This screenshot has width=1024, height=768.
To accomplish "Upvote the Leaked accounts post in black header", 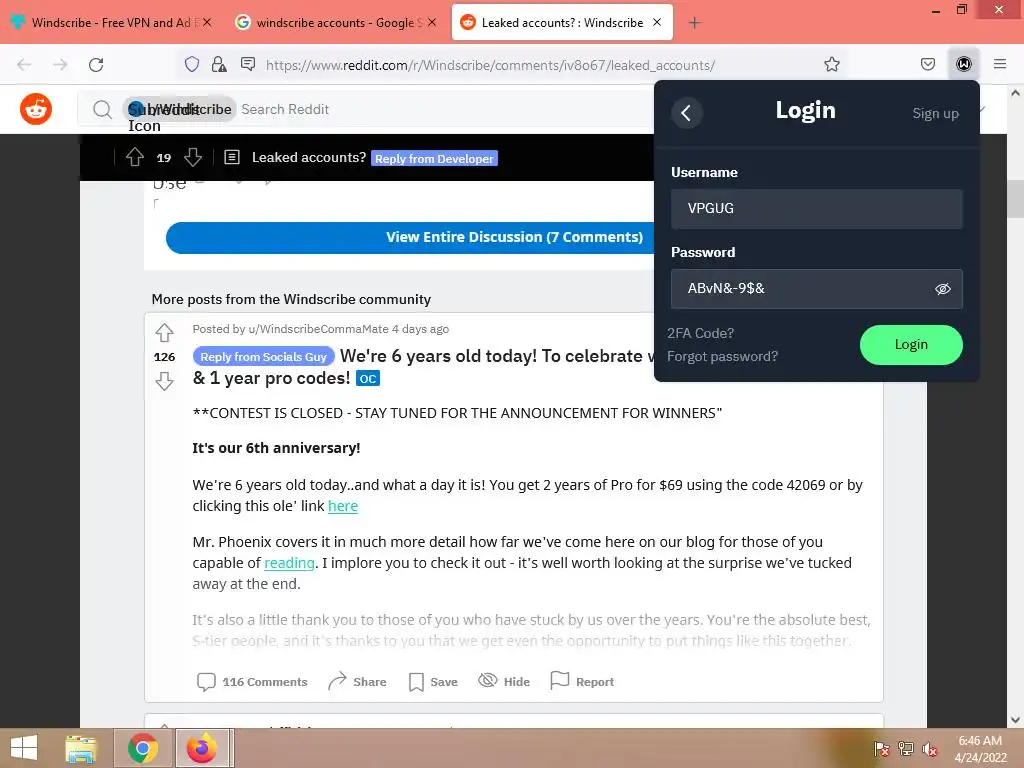I will (135, 157).
